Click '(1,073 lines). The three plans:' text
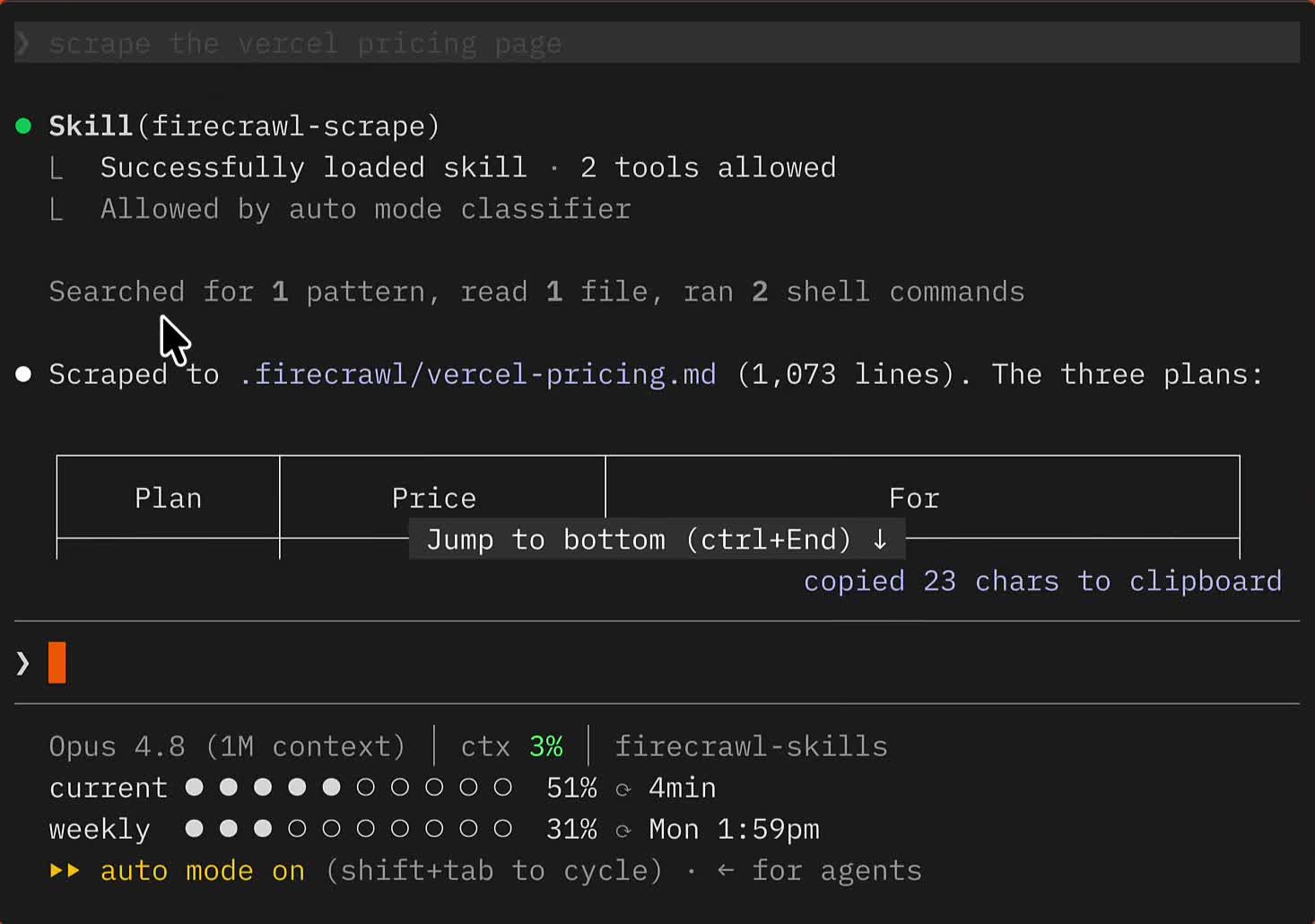This screenshot has width=1315, height=924. click(x=999, y=374)
